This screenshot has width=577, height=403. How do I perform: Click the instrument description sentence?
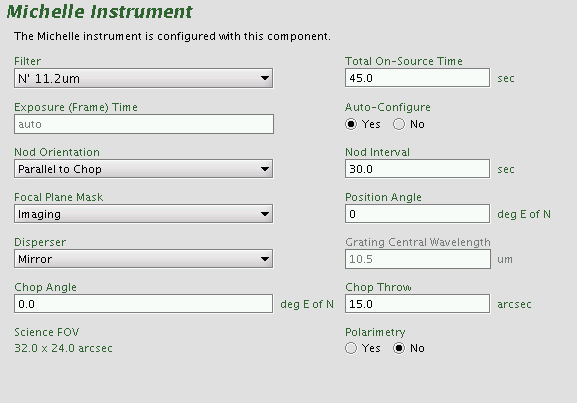(172, 36)
